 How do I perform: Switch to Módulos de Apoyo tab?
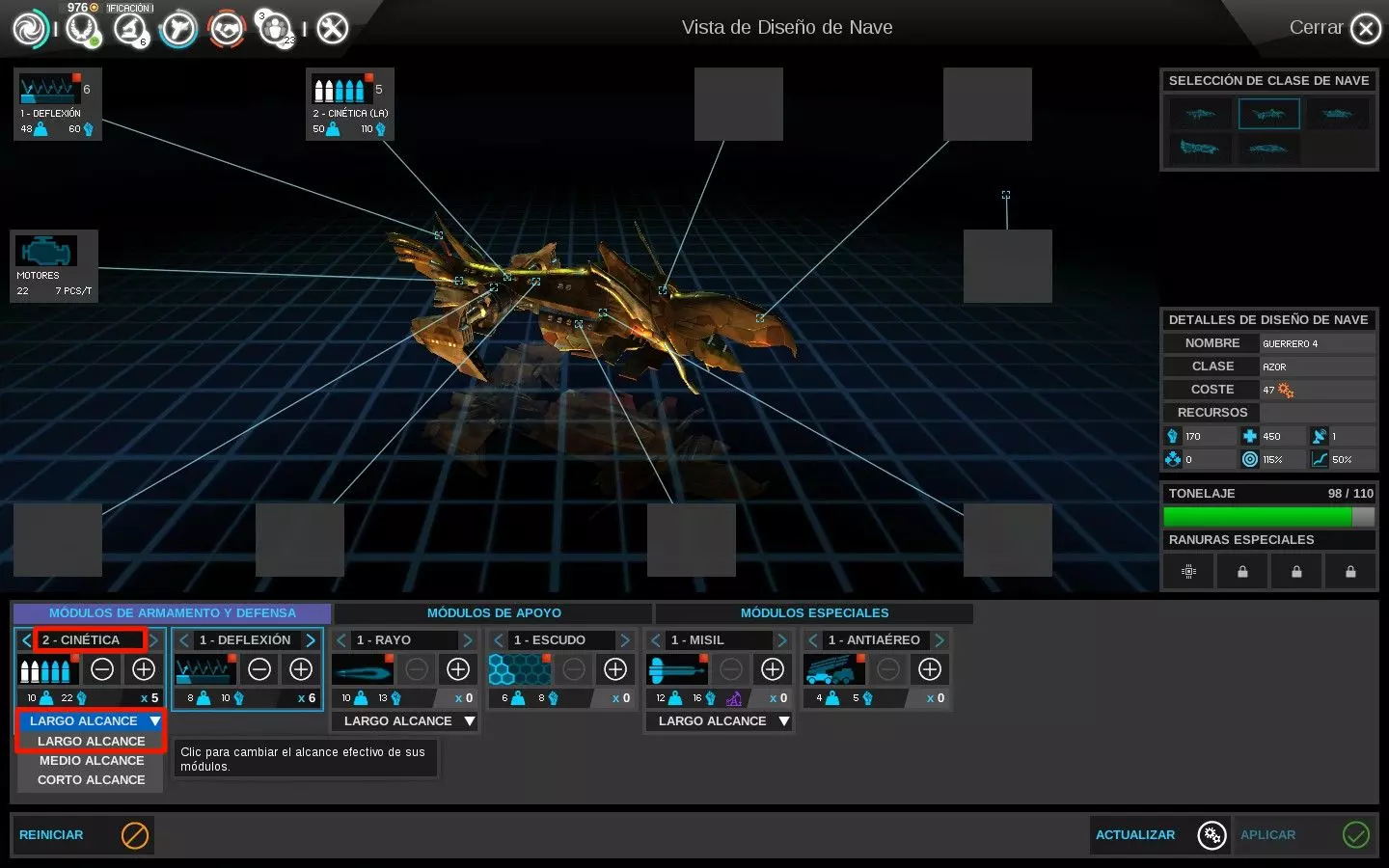[x=494, y=613]
